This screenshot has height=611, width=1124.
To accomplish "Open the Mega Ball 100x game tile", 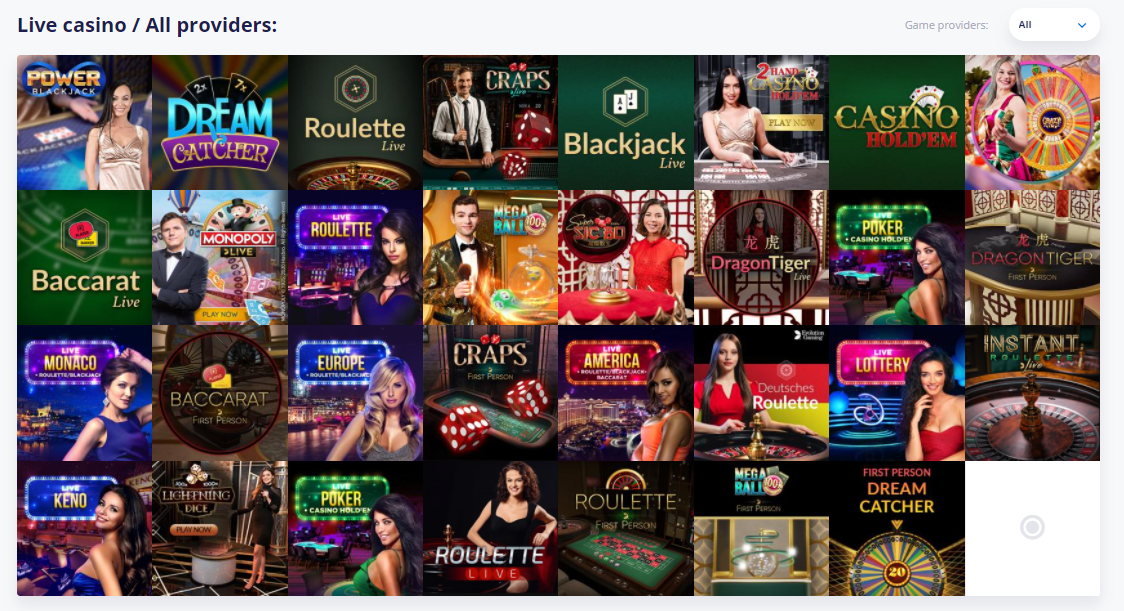I will (x=490, y=257).
